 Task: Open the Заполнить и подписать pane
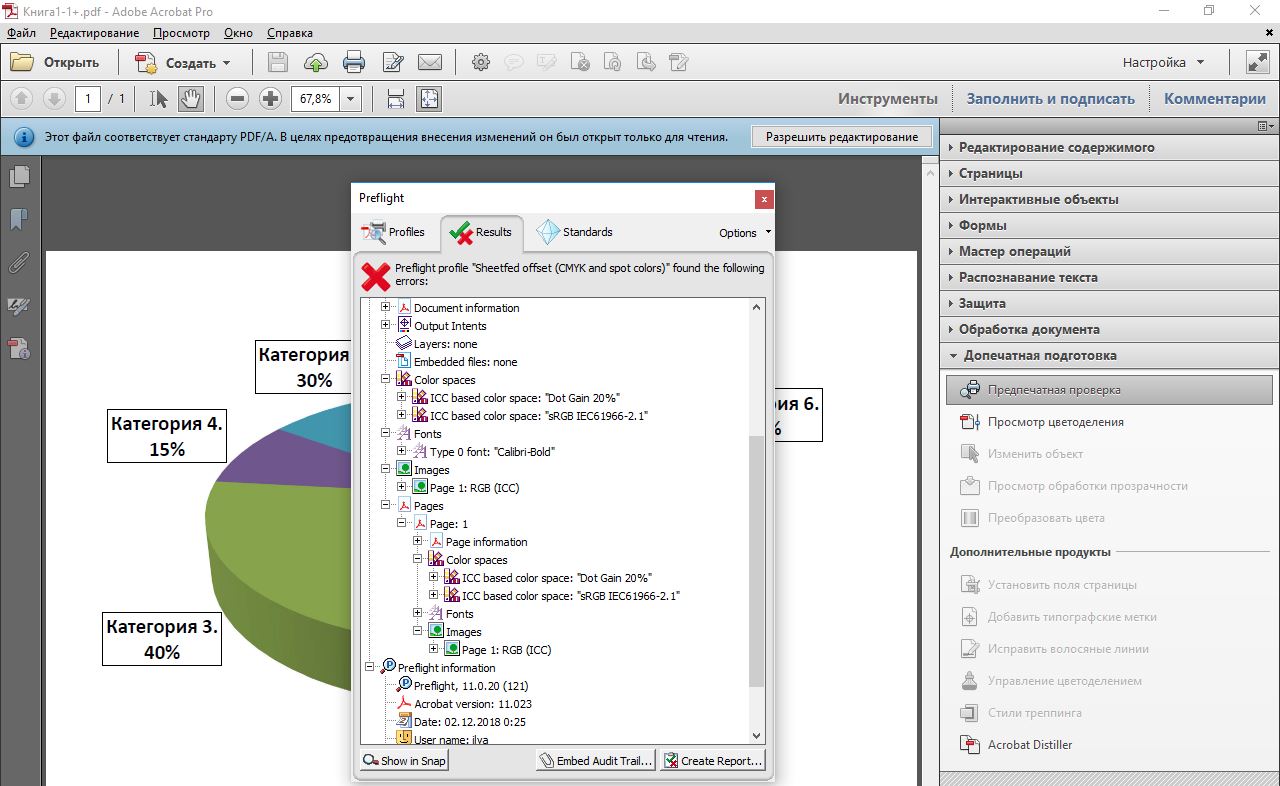pyautogui.click(x=1050, y=99)
